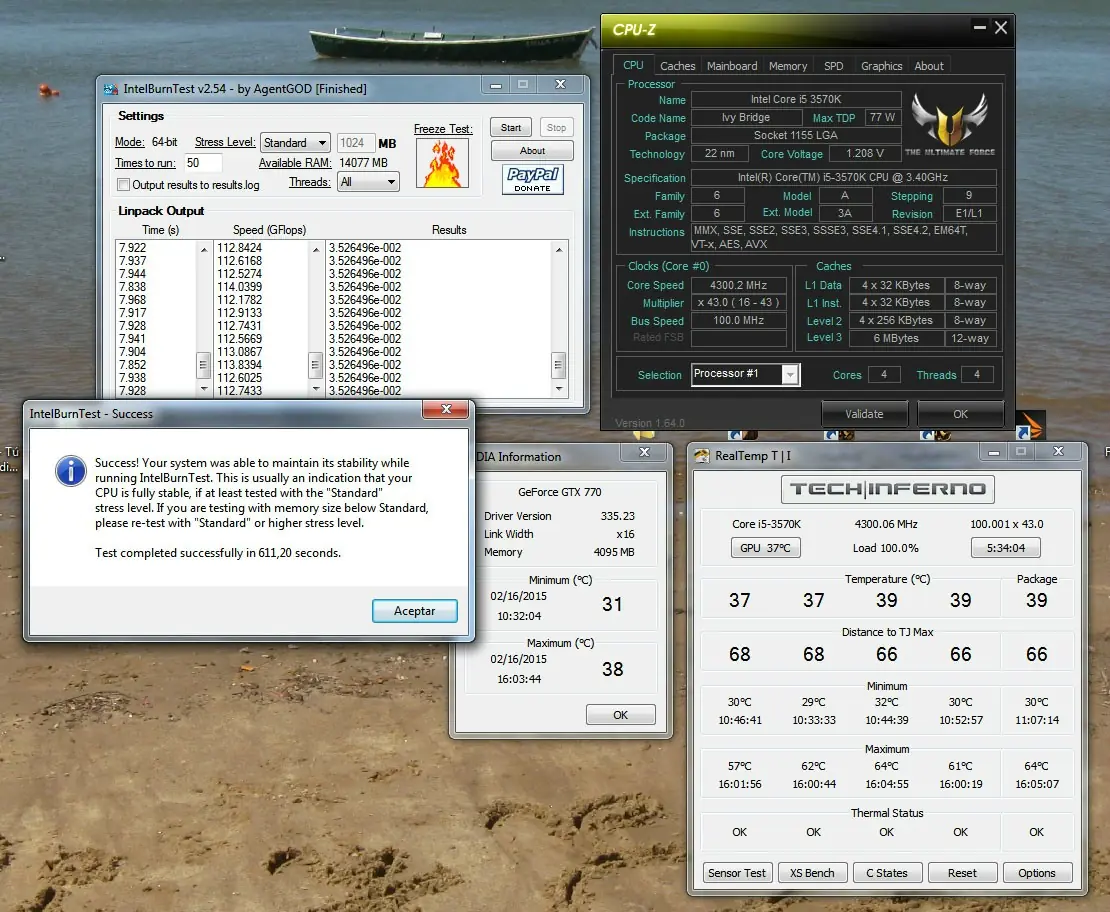Screen dimensions: 1110x912
Task: Click the Load 100.0% text in RealTemp
Action: point(886,548)
